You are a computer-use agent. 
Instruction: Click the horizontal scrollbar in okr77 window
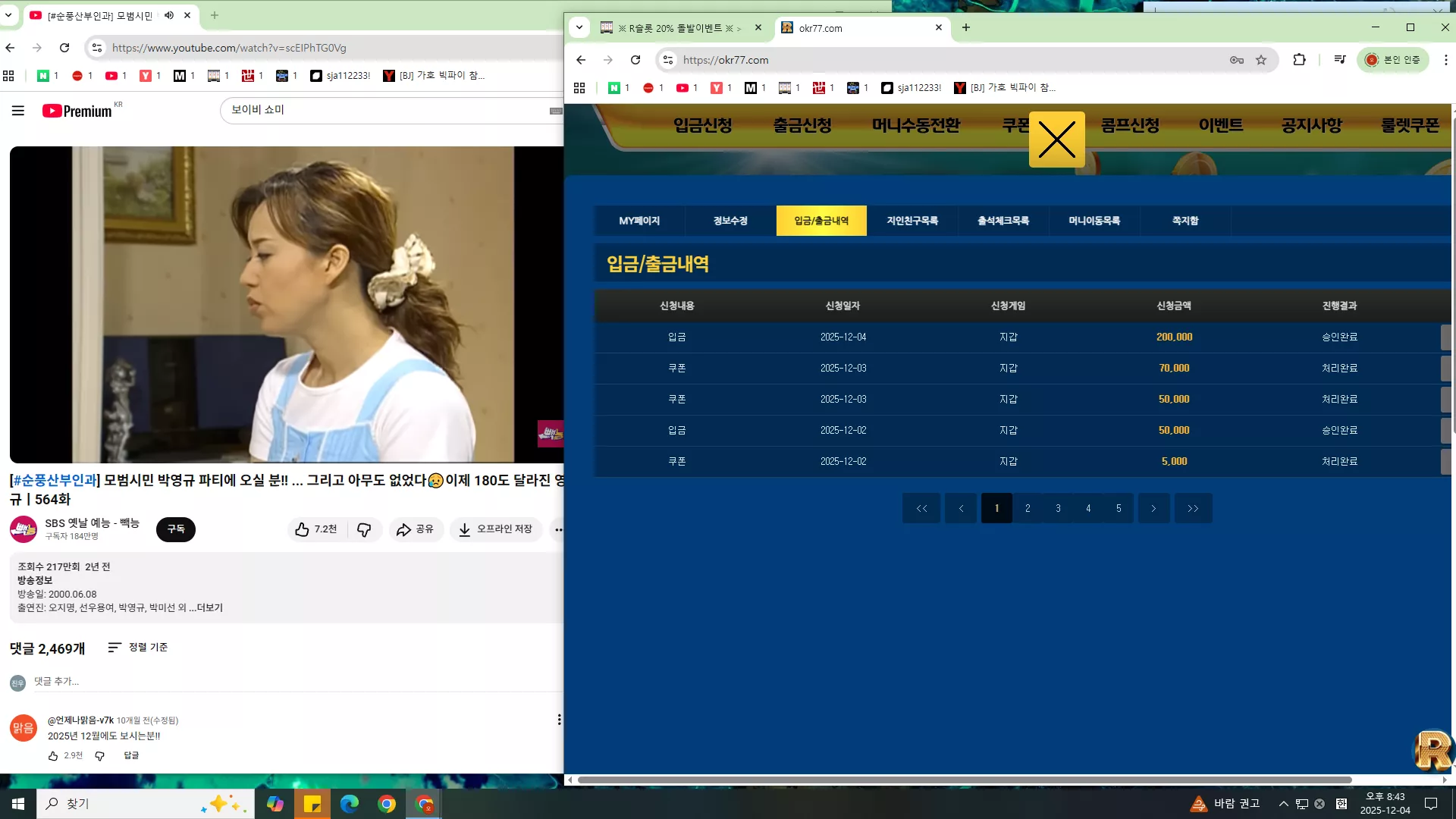tap(965, 780)
